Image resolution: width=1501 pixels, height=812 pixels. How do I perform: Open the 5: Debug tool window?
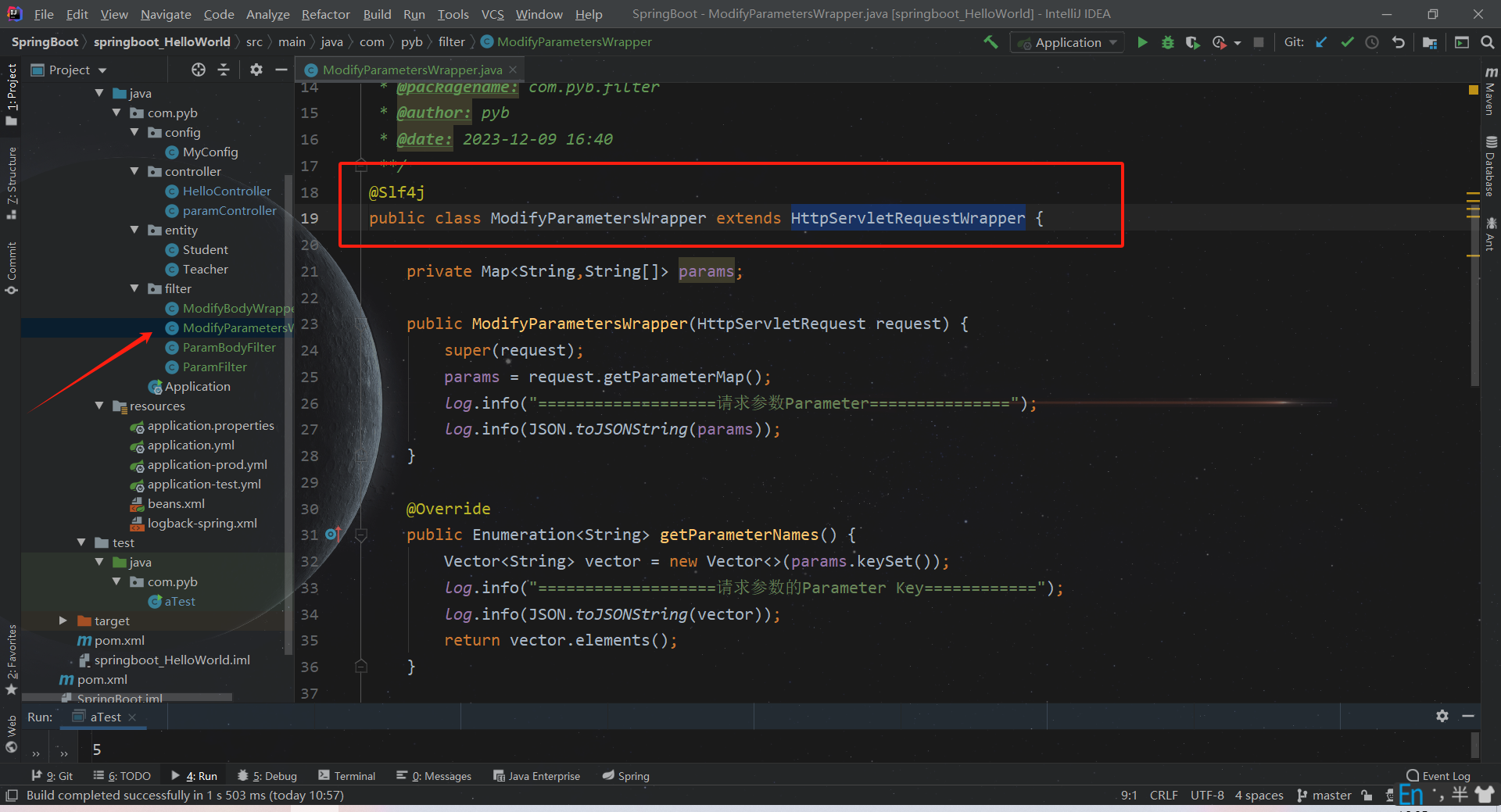[267, 776]
